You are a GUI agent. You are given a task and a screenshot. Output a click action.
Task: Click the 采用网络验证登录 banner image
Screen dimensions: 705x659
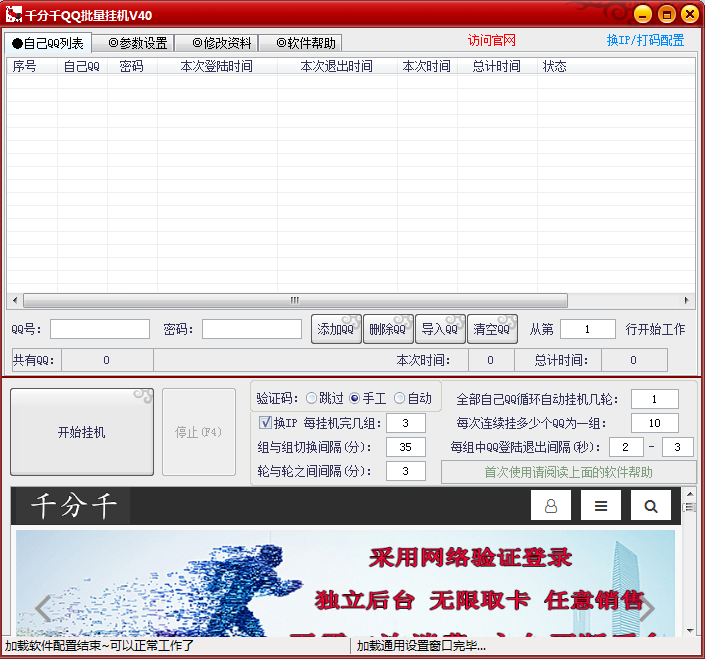pyautogui.click(x=345, y=583)
